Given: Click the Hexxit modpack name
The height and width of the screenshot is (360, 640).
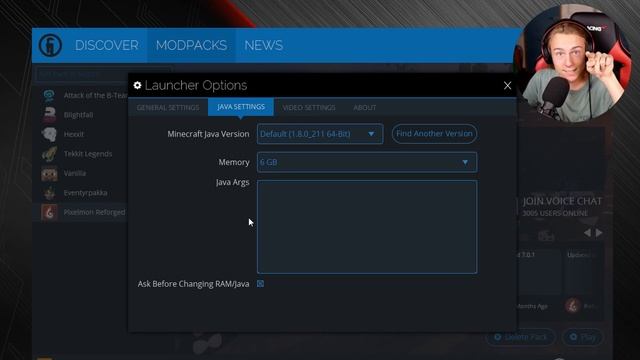Looking at the screenshot, I should pos(73,134).
